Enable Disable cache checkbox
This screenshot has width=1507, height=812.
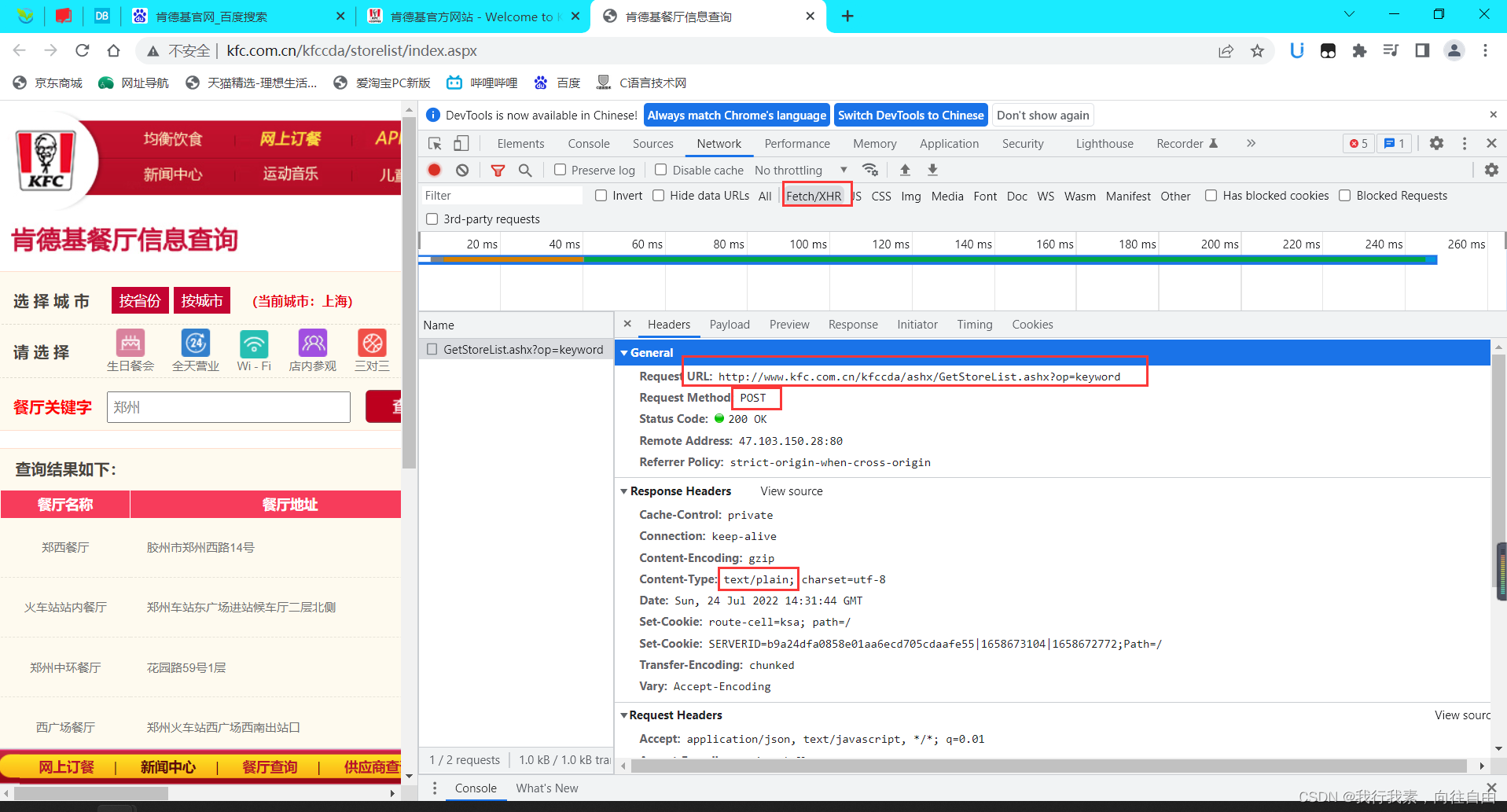pos(661,170)
